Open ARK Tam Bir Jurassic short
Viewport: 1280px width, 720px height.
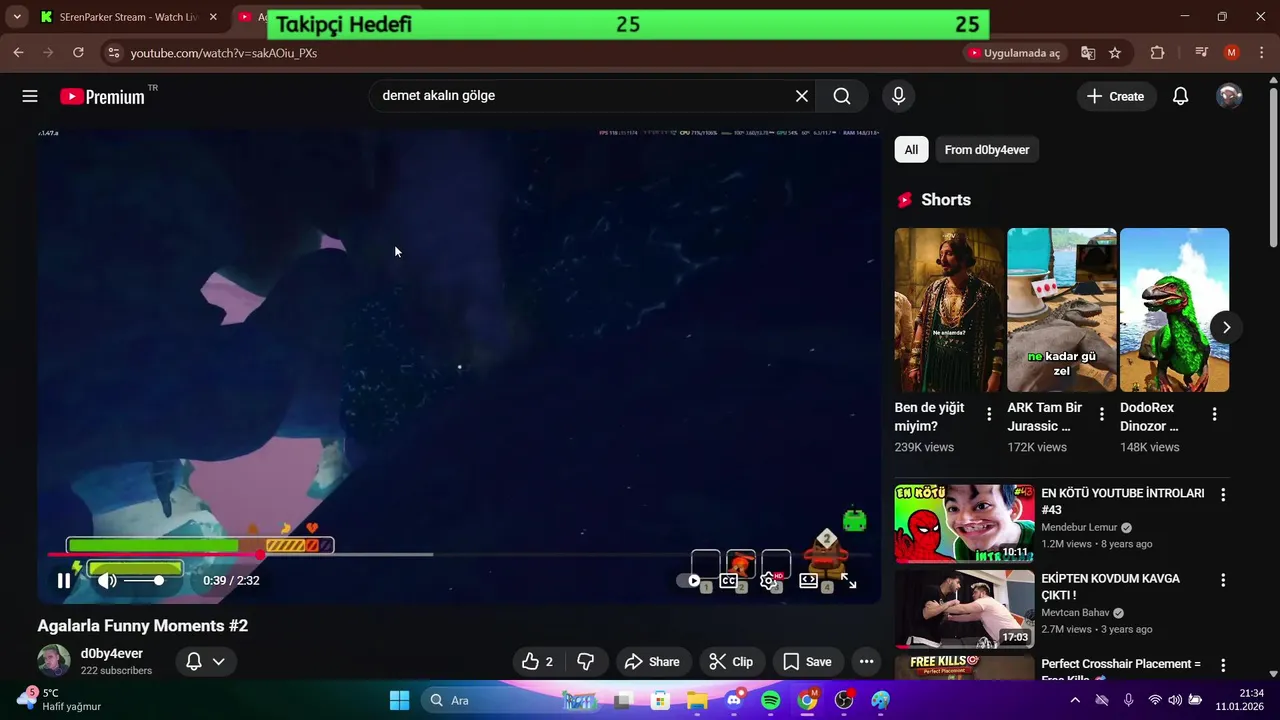coord(1062,310)
